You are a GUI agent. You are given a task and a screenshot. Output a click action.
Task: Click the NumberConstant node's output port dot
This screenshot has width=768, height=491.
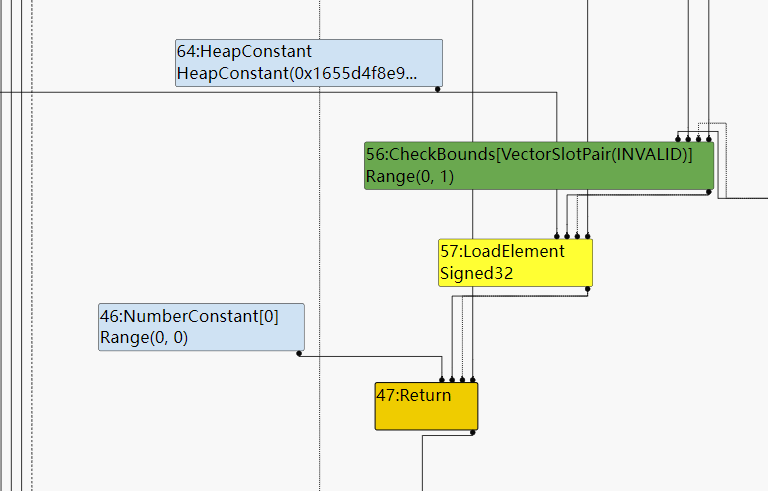[x=299, y=353]
